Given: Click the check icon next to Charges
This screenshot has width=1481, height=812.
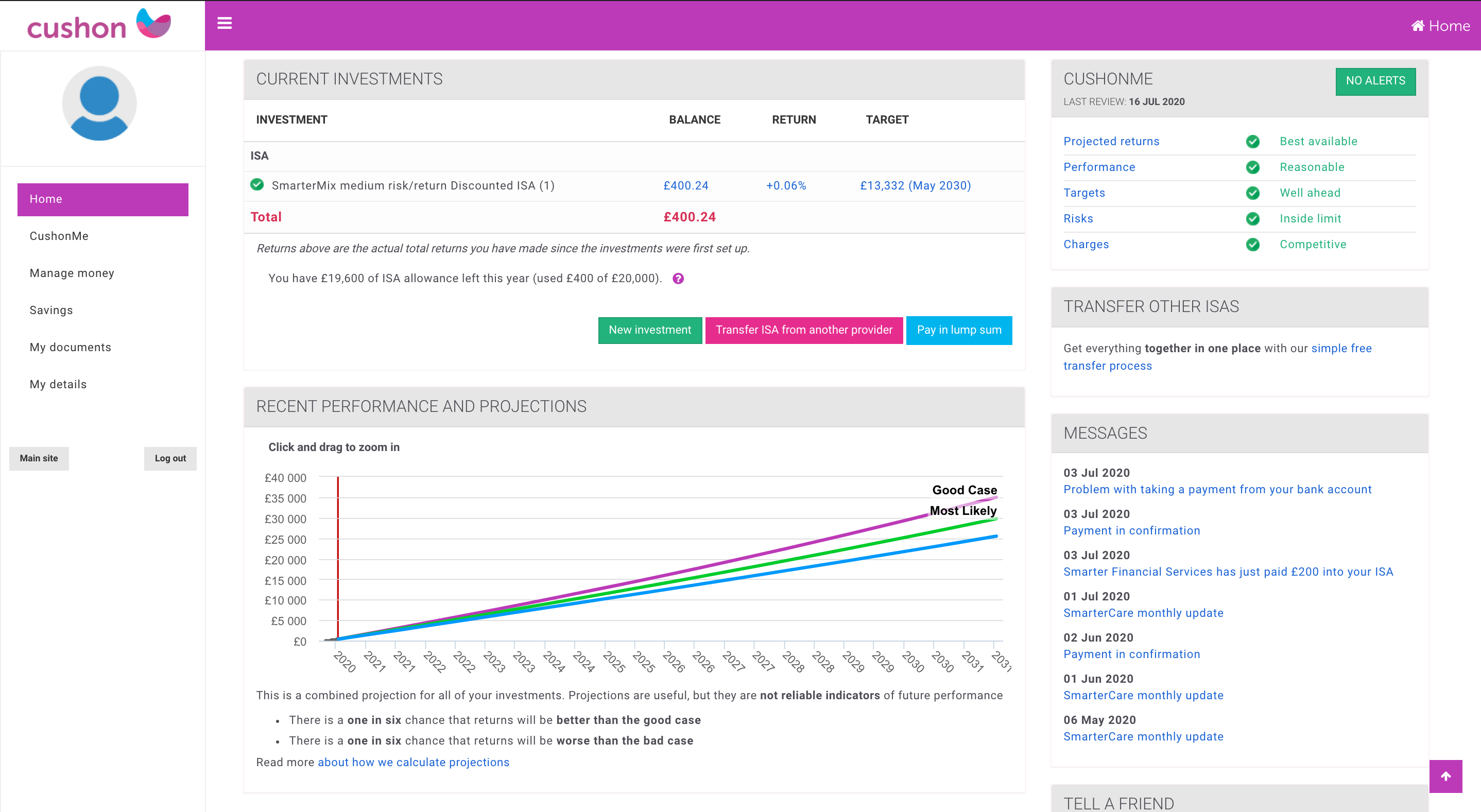Looking at the screenshot, I should coord(1253,244).
